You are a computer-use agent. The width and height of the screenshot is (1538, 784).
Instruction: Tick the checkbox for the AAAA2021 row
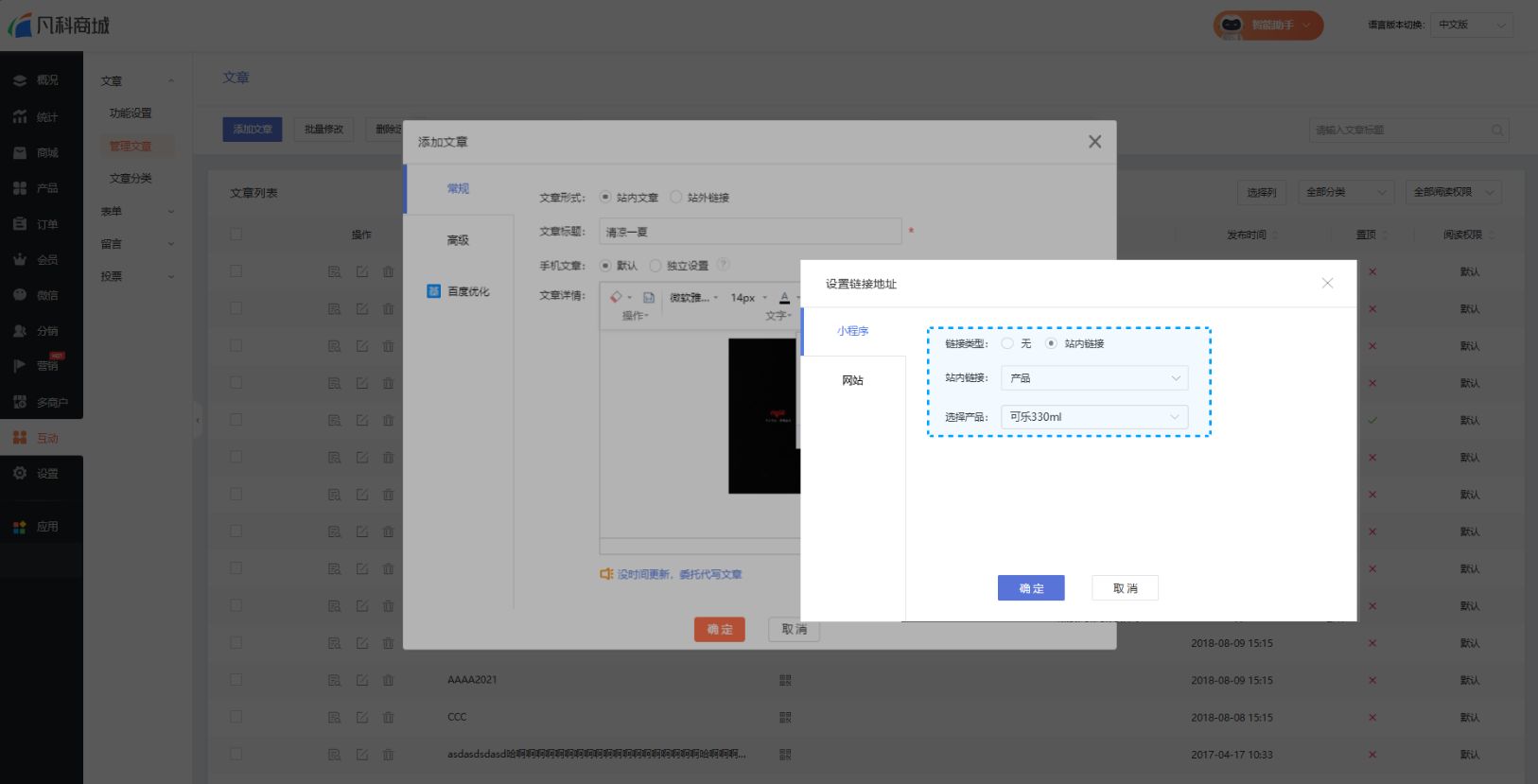point(236,680)
